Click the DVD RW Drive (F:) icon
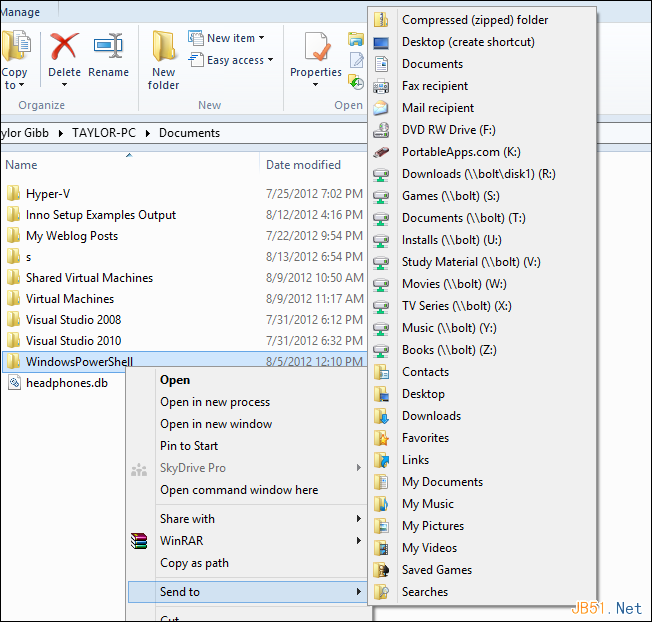This screenshot has width=652, height=622. click(381, 130)
